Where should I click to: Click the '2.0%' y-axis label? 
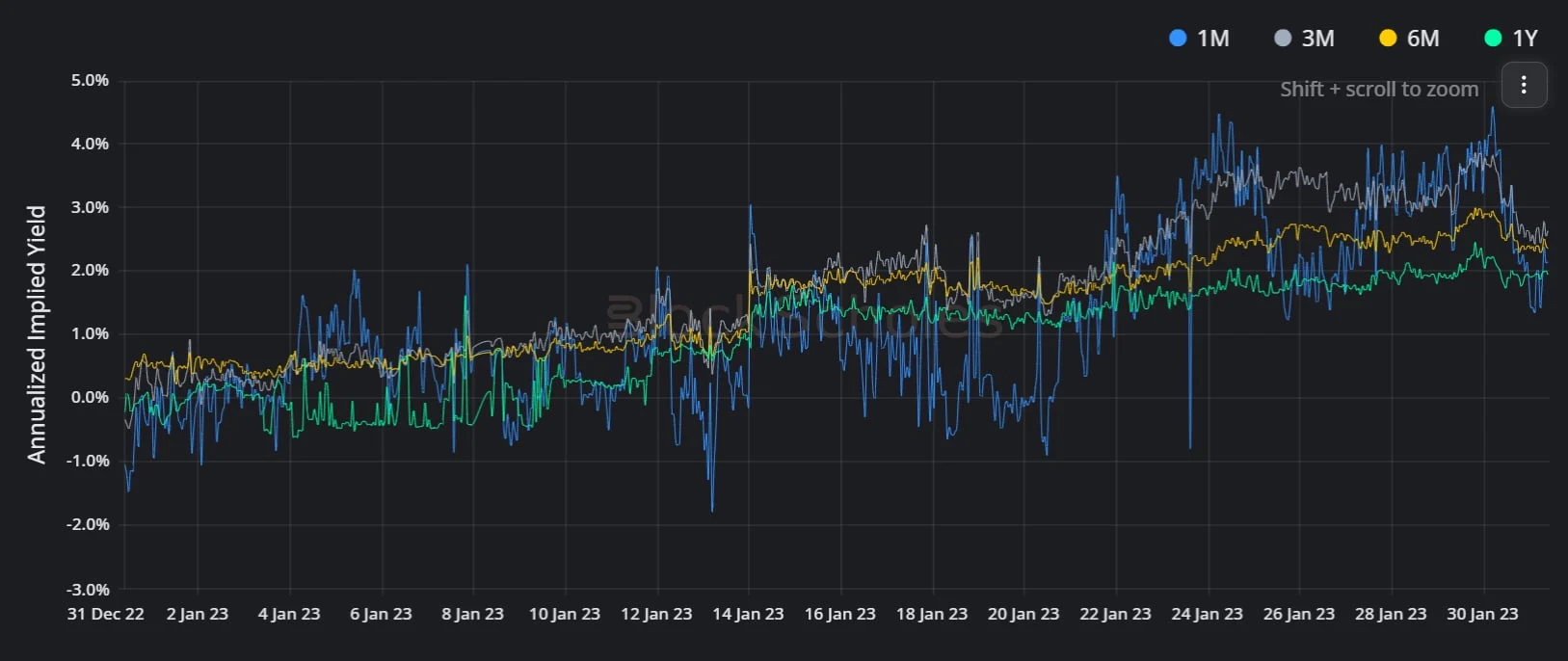coord(90,270)
